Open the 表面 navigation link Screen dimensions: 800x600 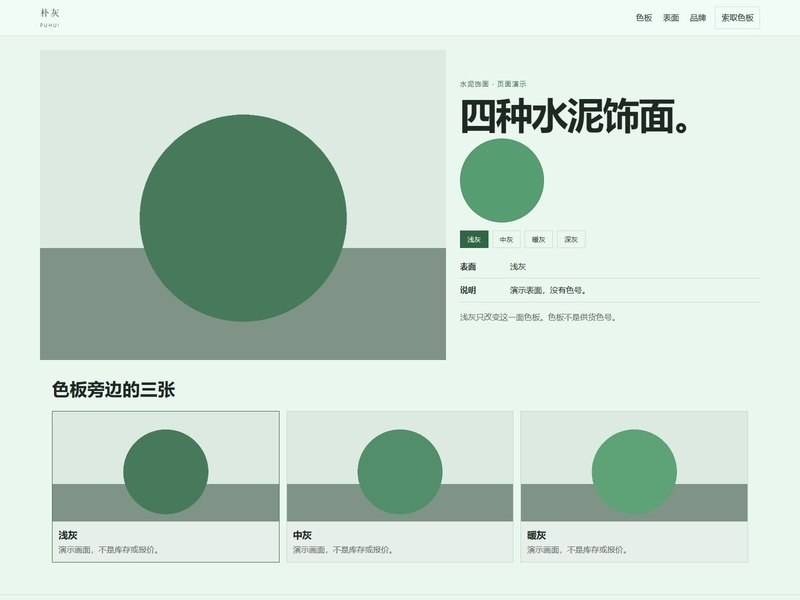670,18
